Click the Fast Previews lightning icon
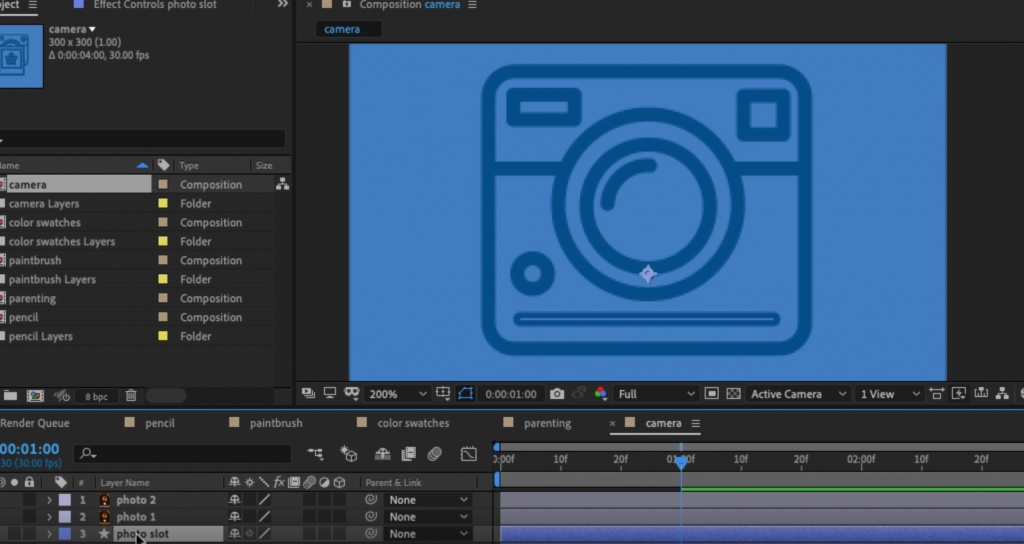Screen dimensions: 1024x544 click(959, 394)
